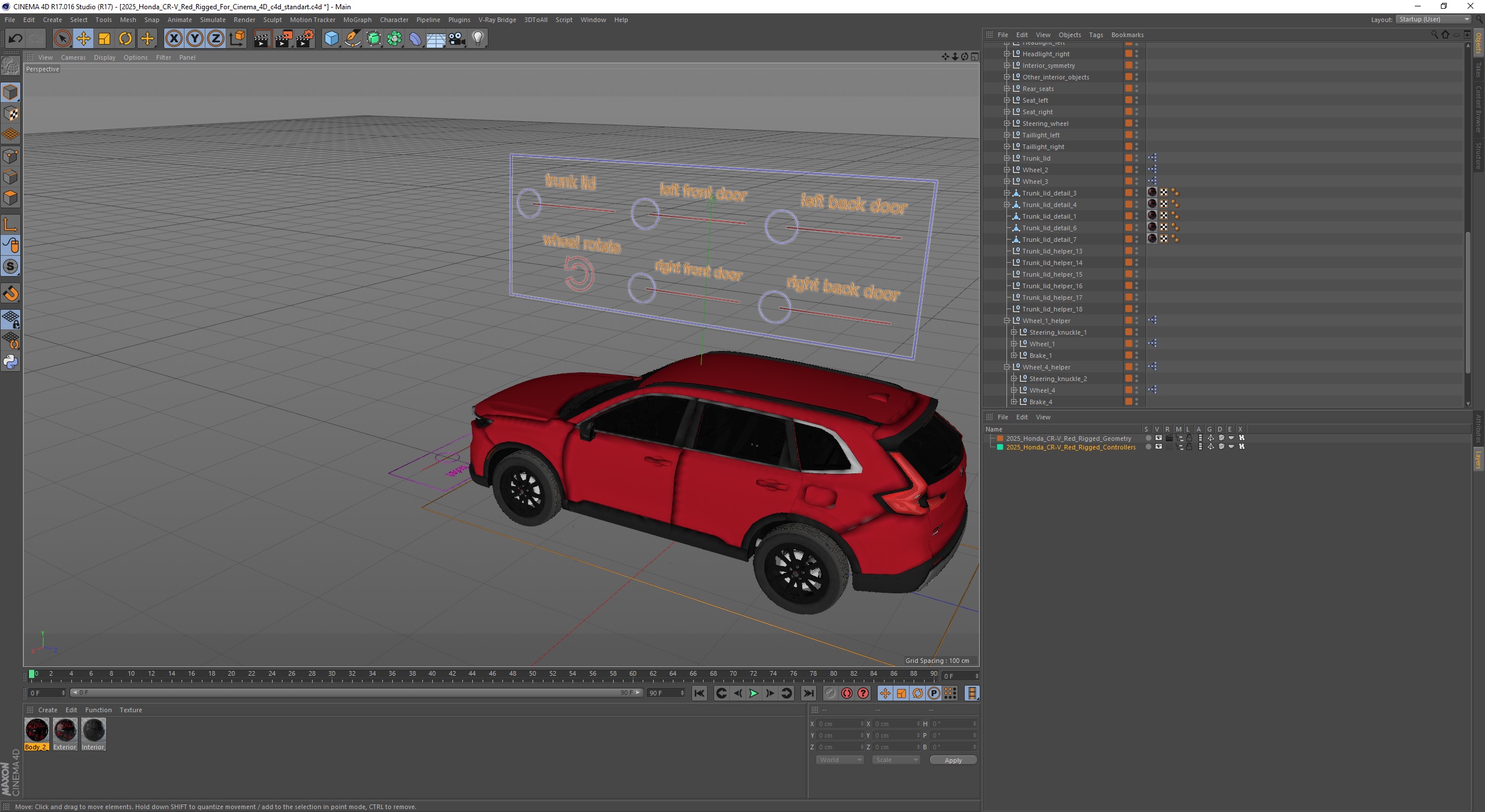This screenshot has height=812, width=1485.
Task: Click Render View clapperboard icon
Action: [x=262, y=39]
